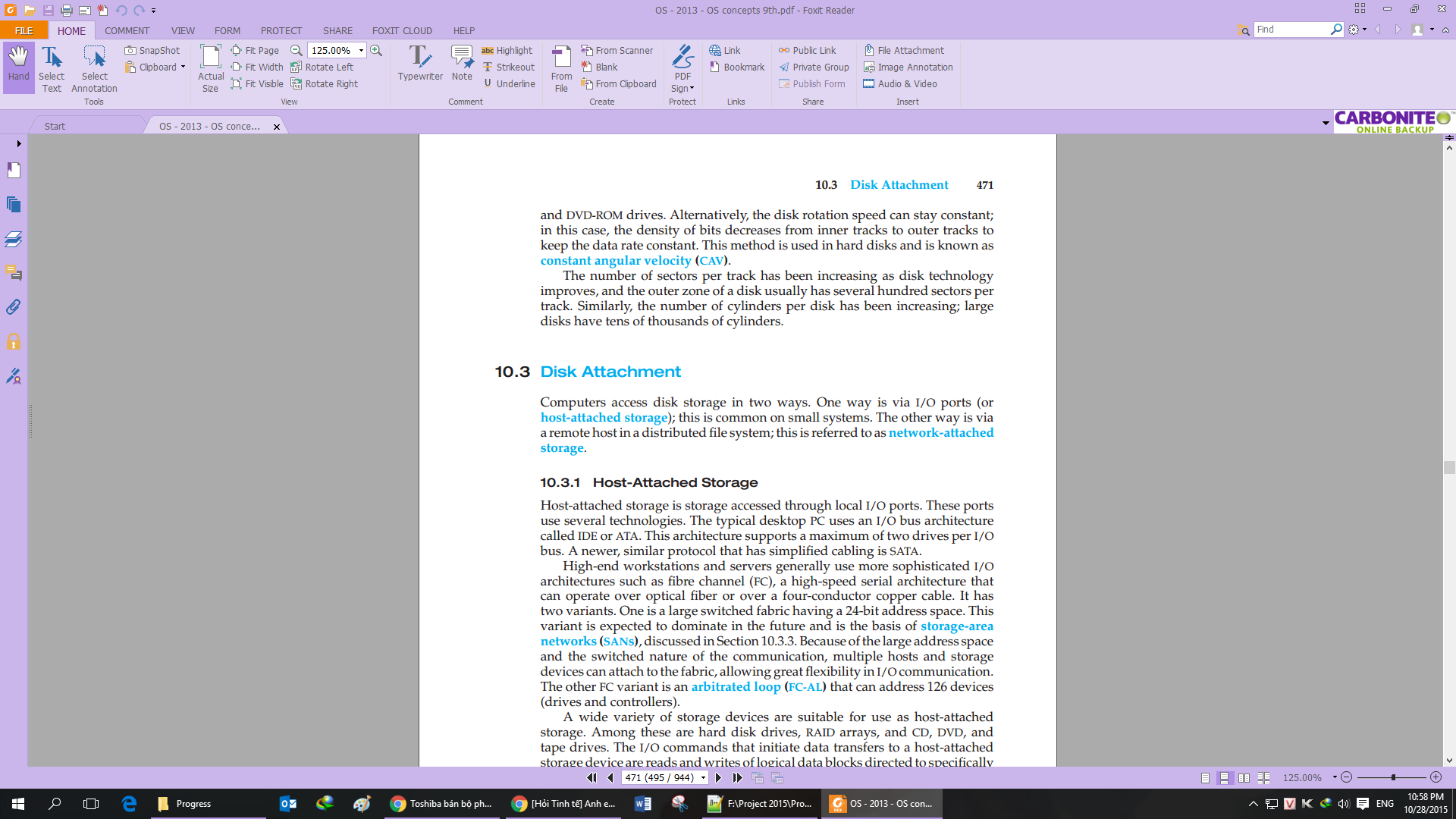
Task: Select the Hand tool
Action: [19, 67]
